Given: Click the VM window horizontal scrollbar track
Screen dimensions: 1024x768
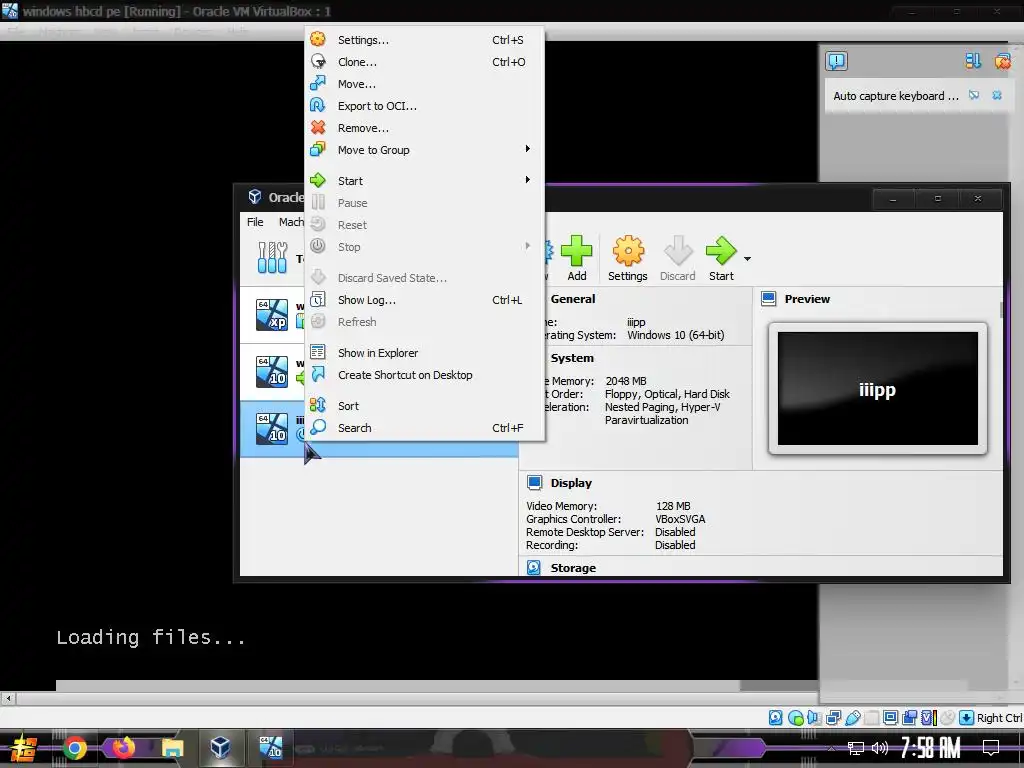Looking at the screenshot, I should (418, 698).
